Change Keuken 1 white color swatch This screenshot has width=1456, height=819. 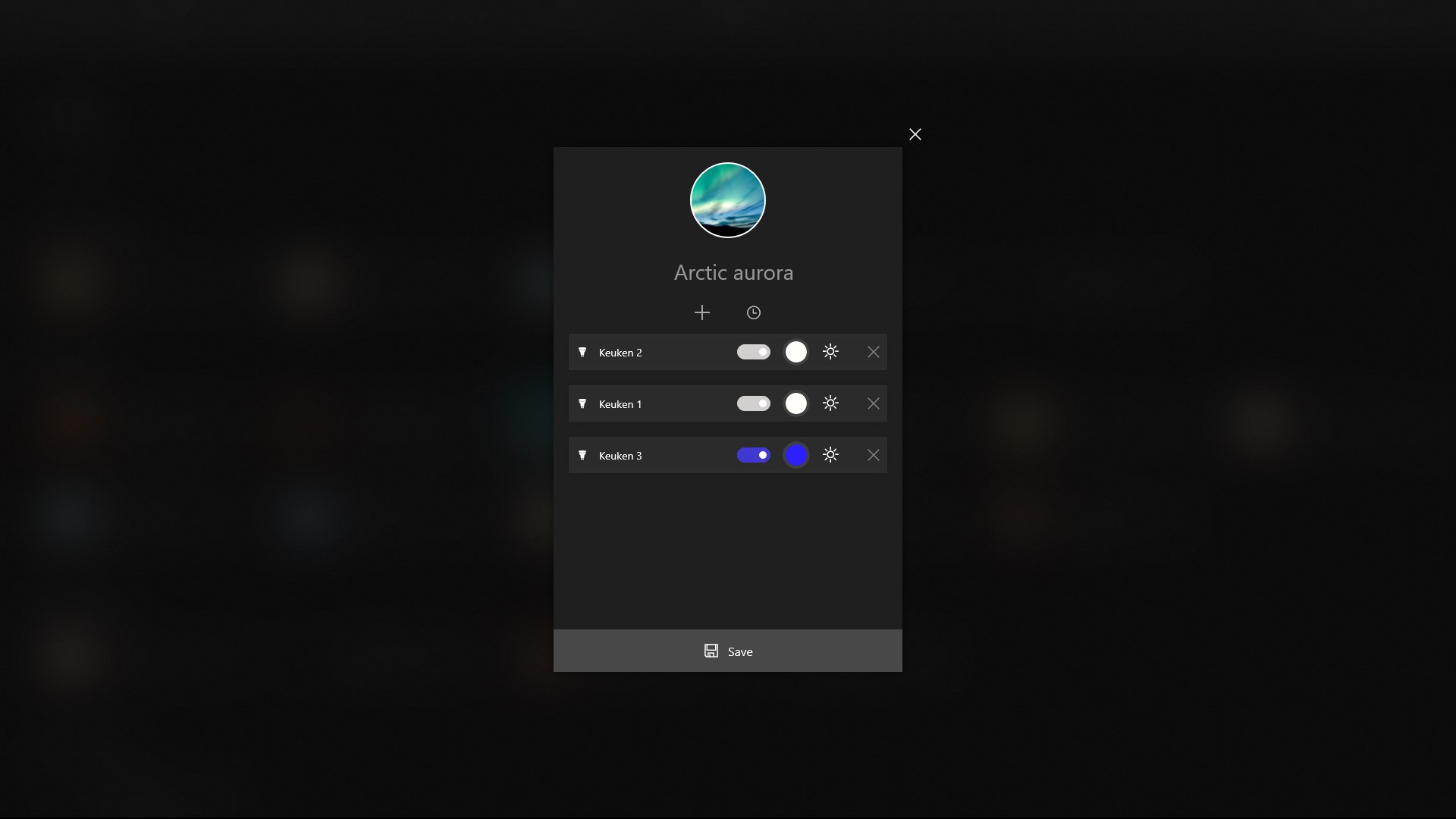795,403
